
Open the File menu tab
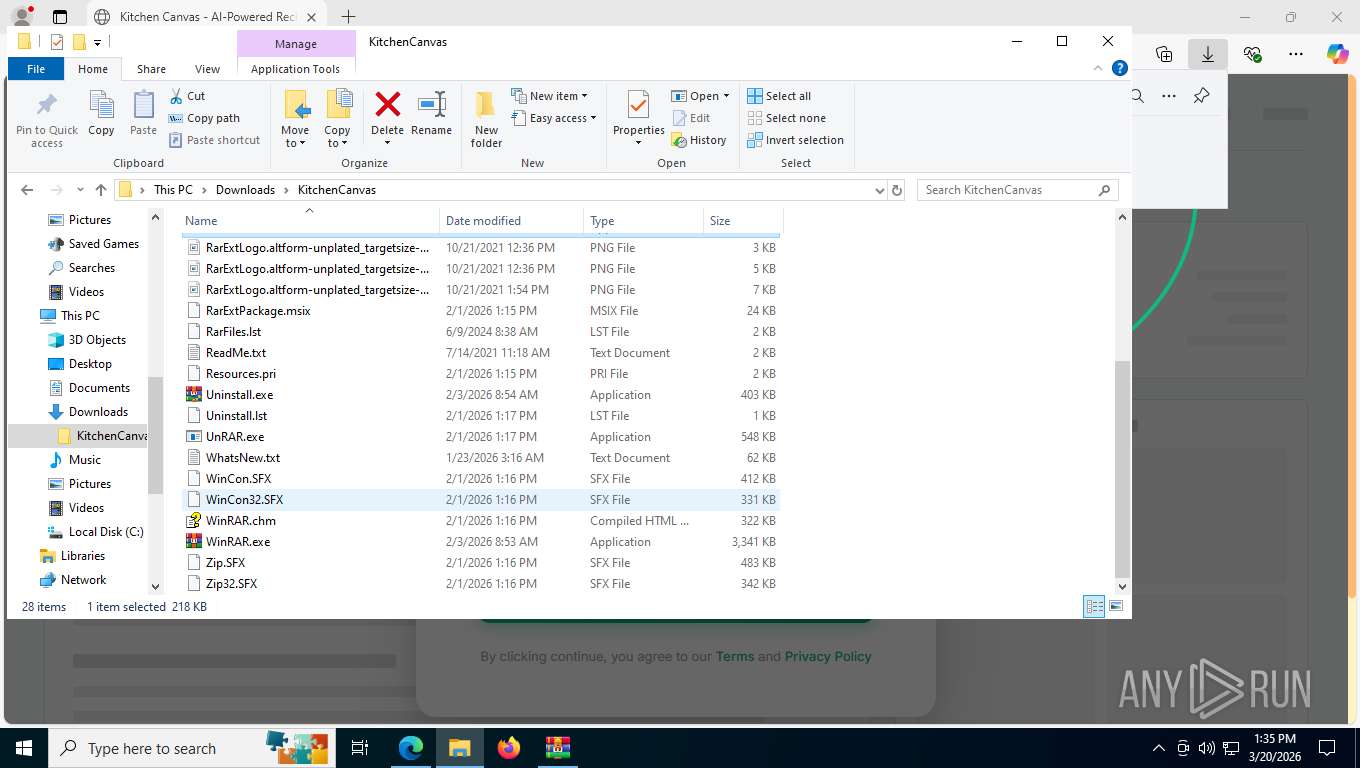pyautogui.click(x=36, y=69)
